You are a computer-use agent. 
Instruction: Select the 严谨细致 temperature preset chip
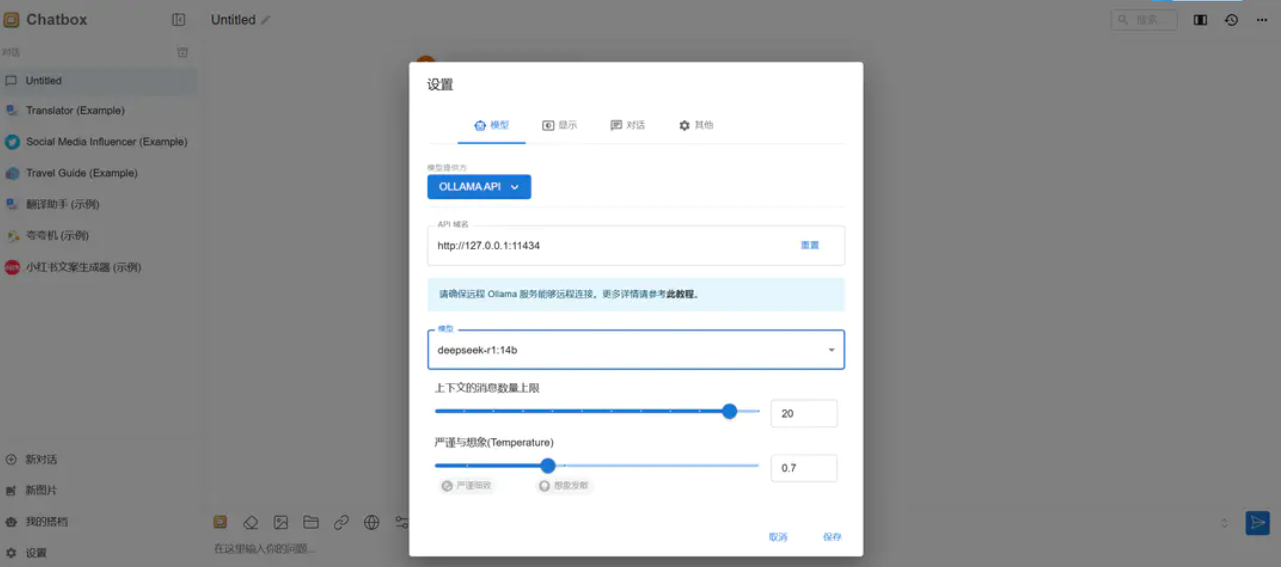tap(467, 486)
